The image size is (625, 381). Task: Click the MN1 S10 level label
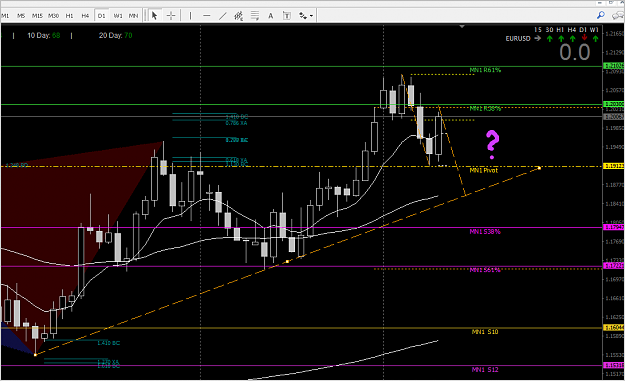(485, 332)
